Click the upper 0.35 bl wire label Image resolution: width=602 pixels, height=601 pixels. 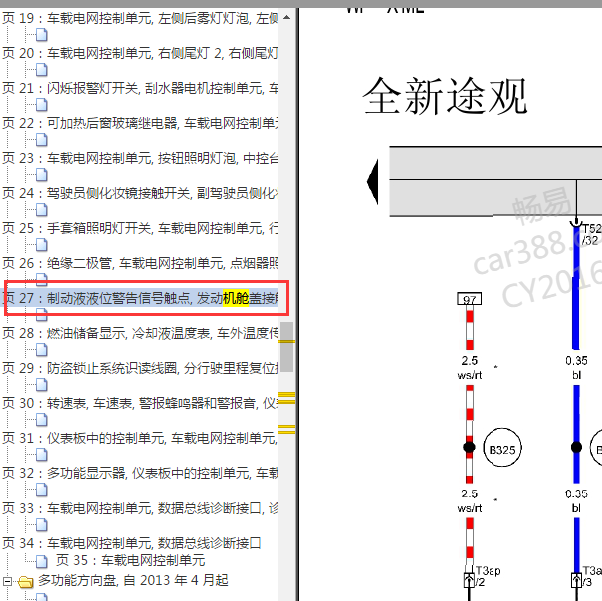tap(576, 368)
